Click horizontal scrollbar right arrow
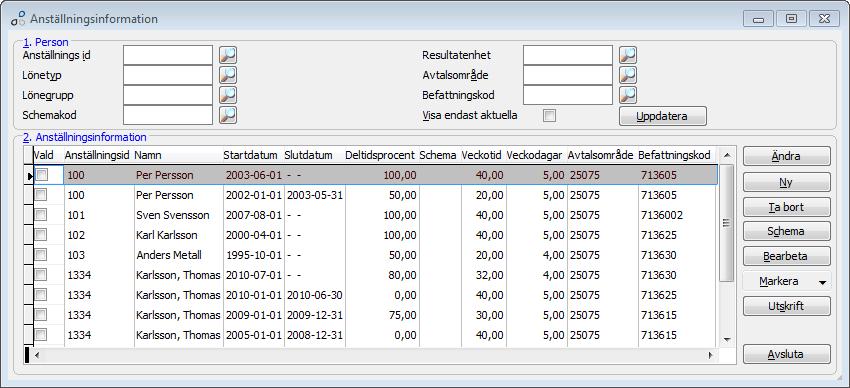 pyautogui.click(x=710, y=355)
